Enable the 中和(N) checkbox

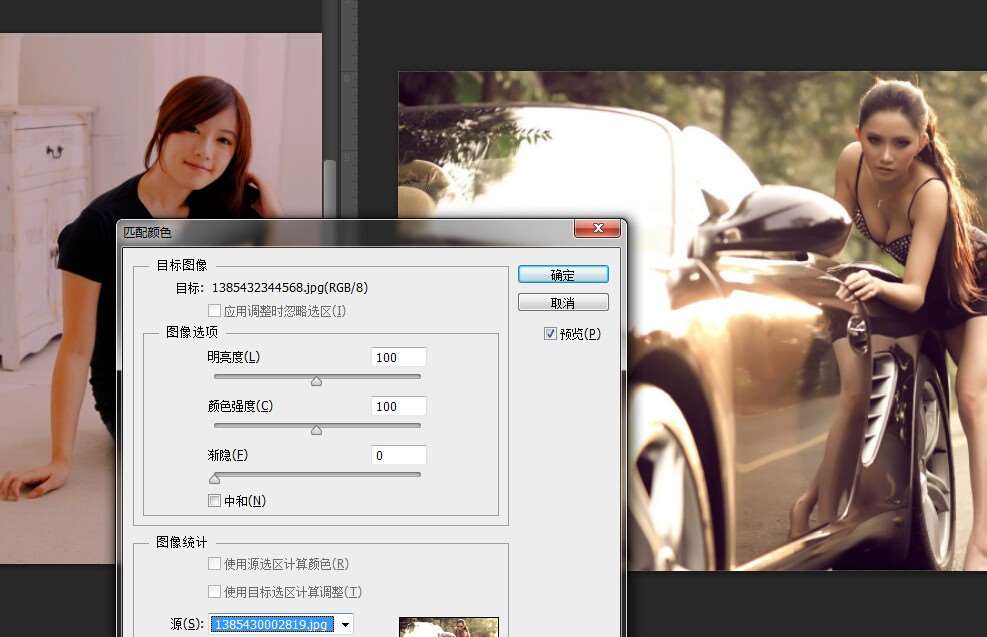[x=214, y=501]
